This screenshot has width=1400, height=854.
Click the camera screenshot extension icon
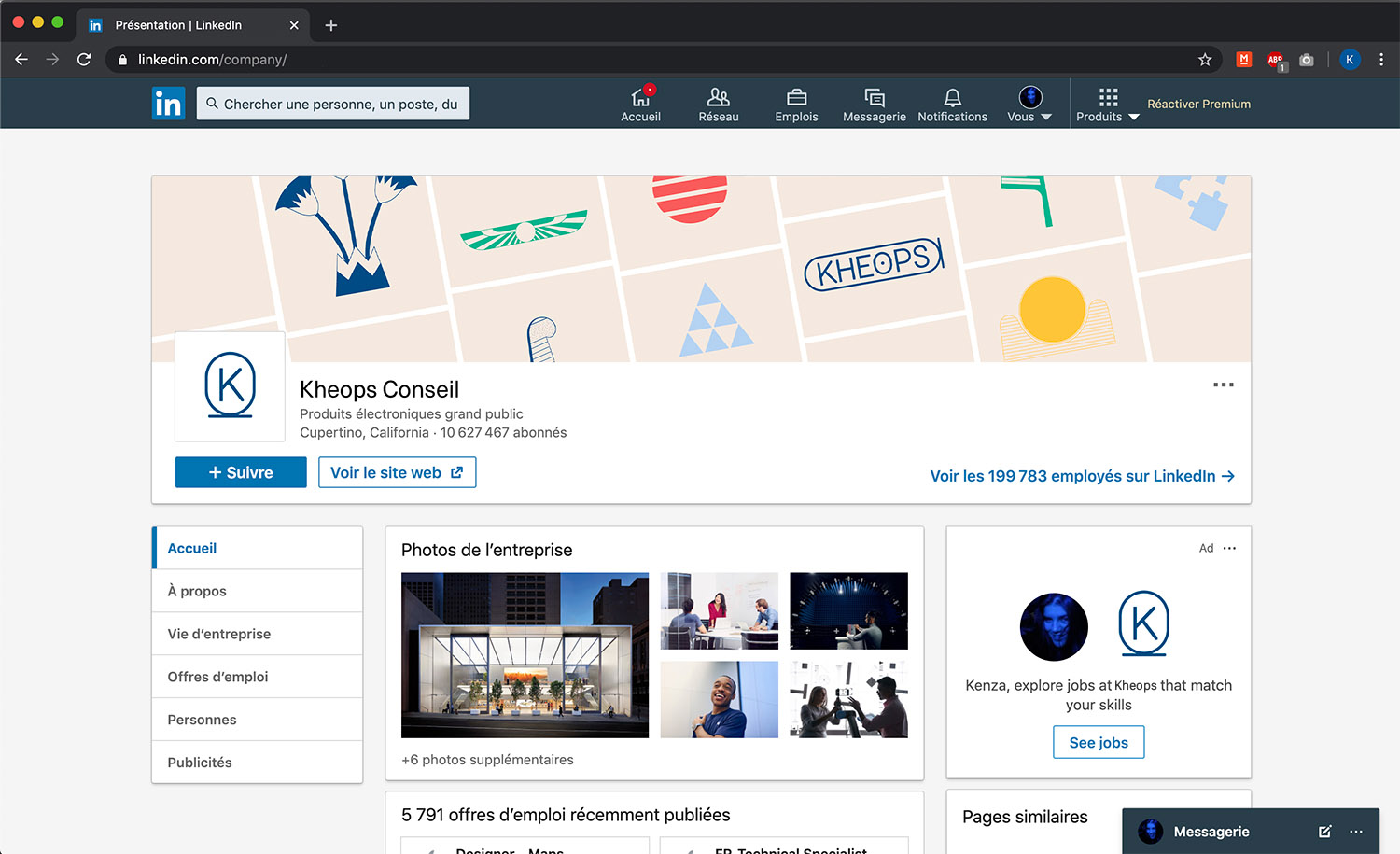[1307, 59]
